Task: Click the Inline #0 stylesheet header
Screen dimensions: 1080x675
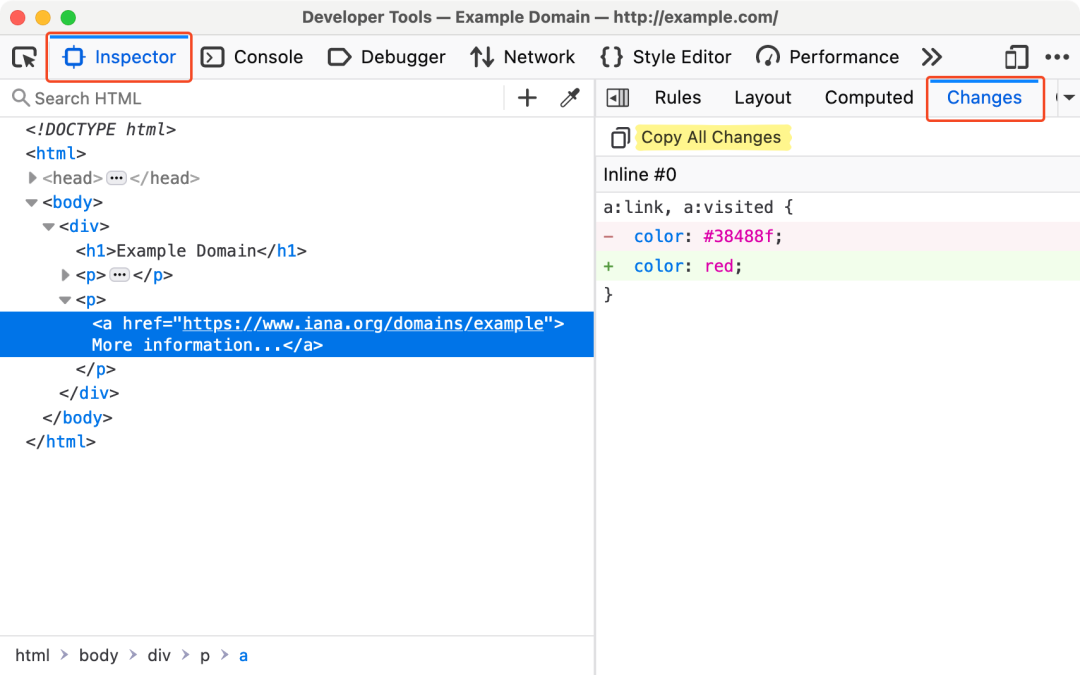Action: (838, 174)
